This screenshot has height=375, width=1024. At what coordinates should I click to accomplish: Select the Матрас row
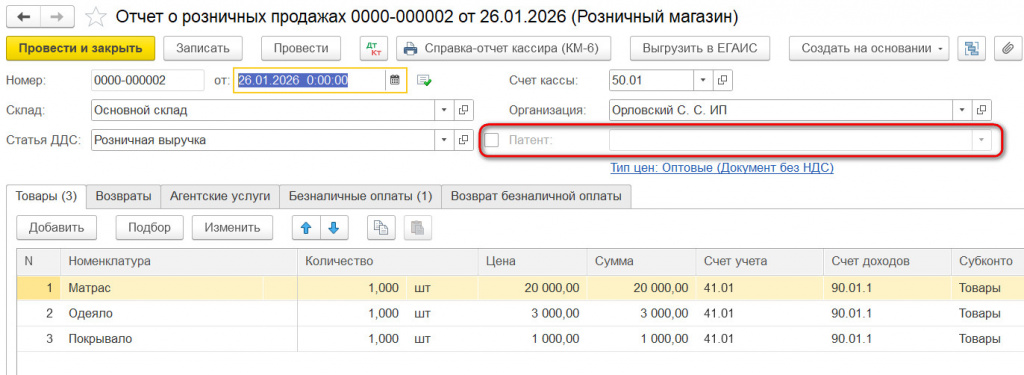point(520,287)
